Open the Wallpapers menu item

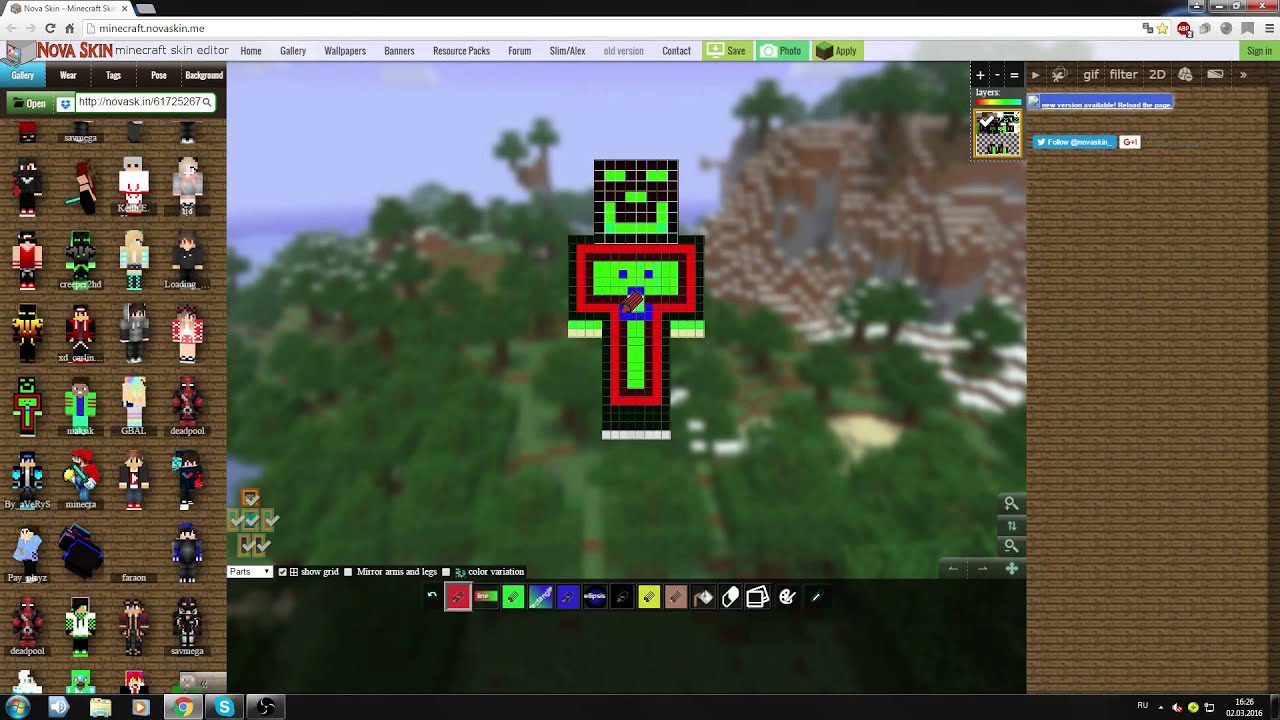(345, 51)
